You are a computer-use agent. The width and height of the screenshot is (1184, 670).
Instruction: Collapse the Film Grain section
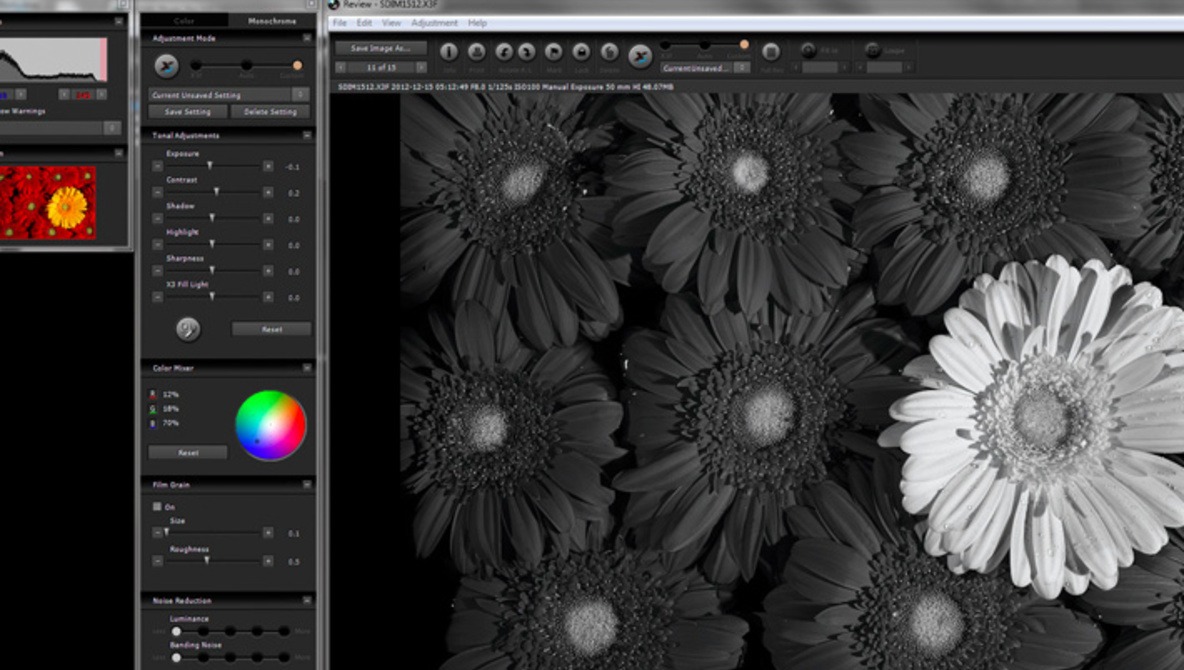[x=307, y=484]
